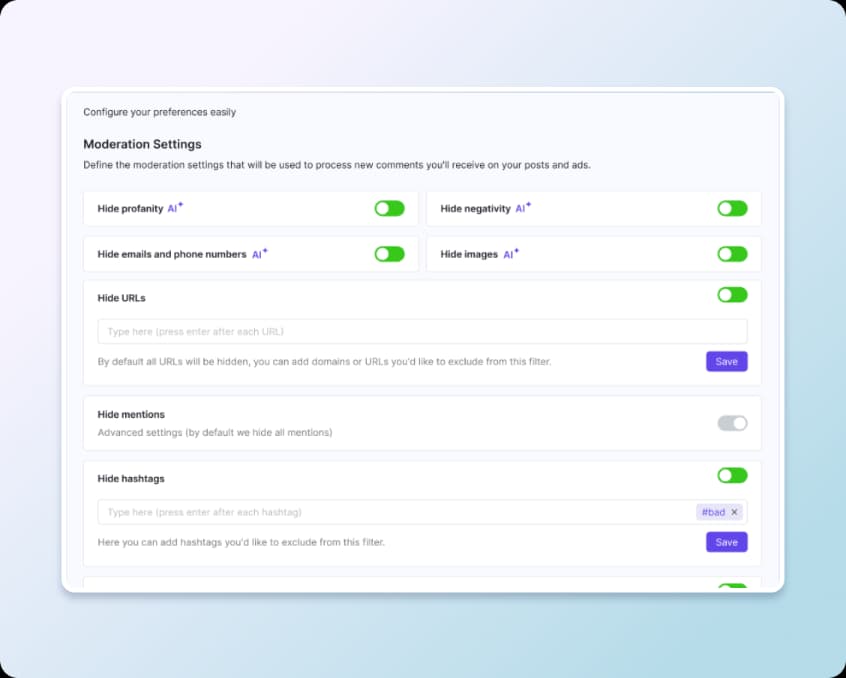The height and width of the screenshot is (678, 846).
Task: Turn off the Hide hashtags switch
Action: point(732,475)
